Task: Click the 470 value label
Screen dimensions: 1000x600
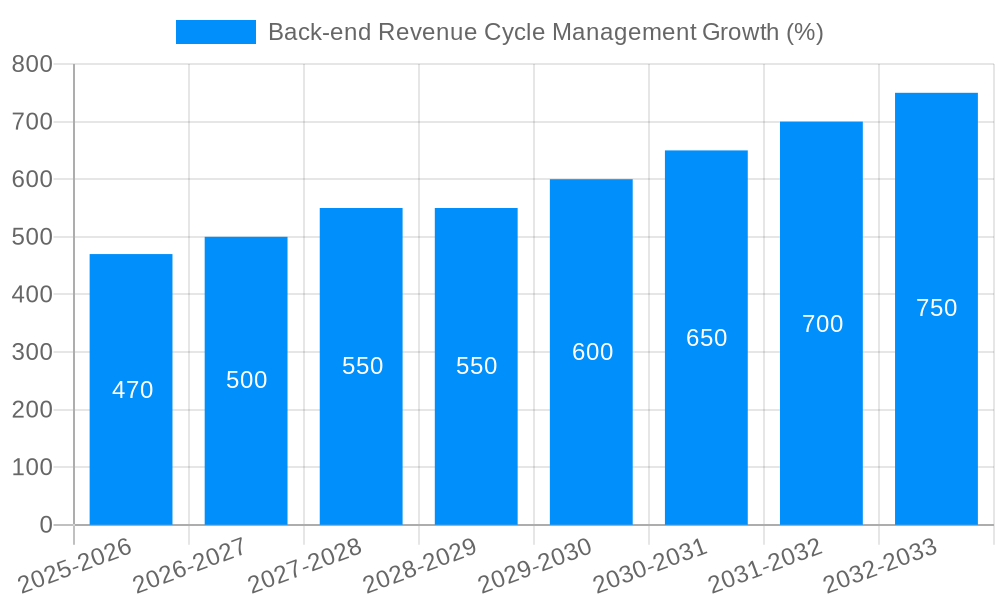Action: coord(131,391)
